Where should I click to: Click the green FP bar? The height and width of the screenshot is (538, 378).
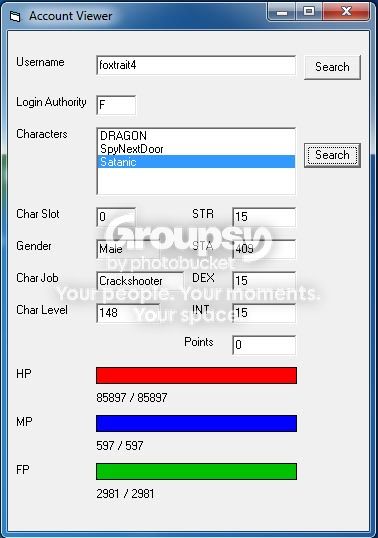(x=196, y=471)
